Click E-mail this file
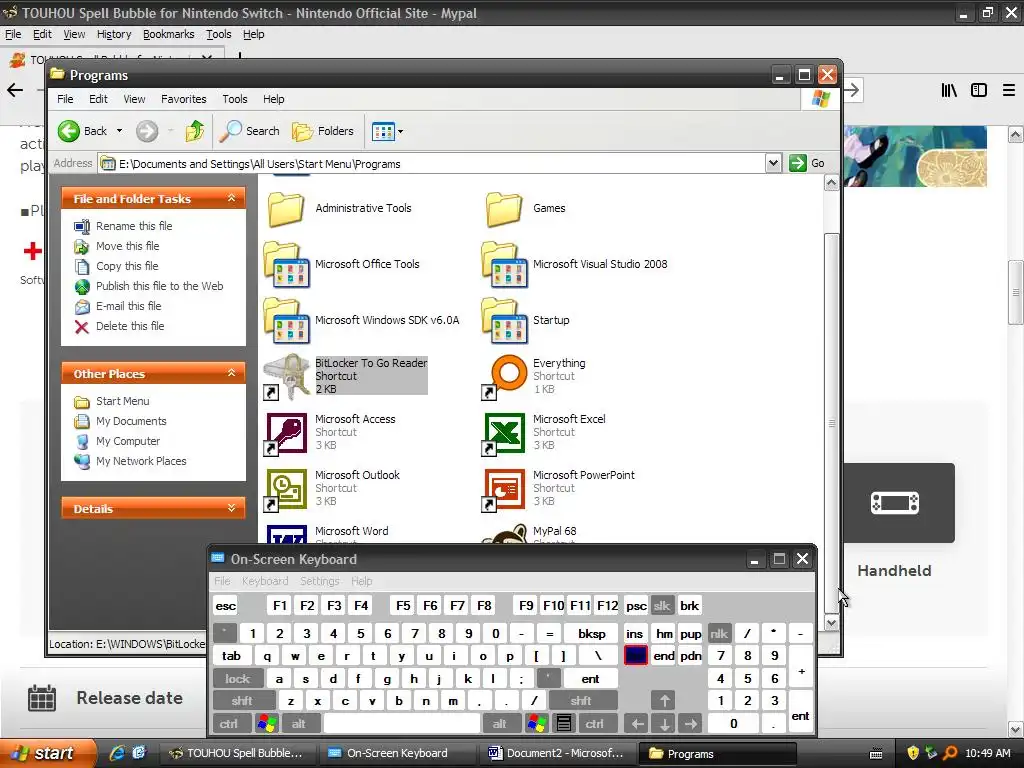Screen dimensions: 1024x768 tap(128, 306)
